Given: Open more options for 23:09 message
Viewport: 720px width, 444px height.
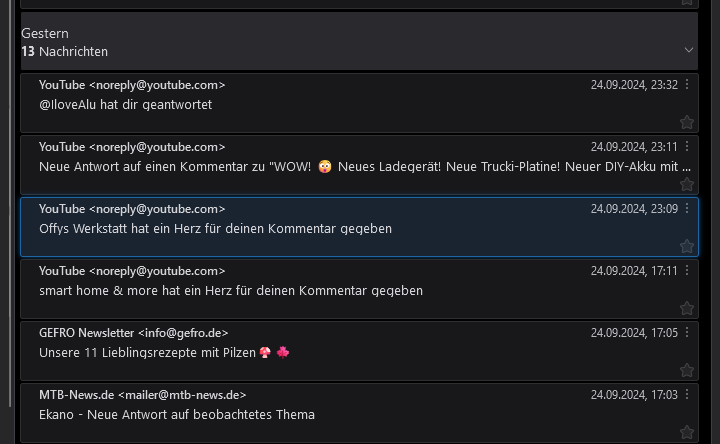Looking at the screenshot, I should (x=687, y=209).
